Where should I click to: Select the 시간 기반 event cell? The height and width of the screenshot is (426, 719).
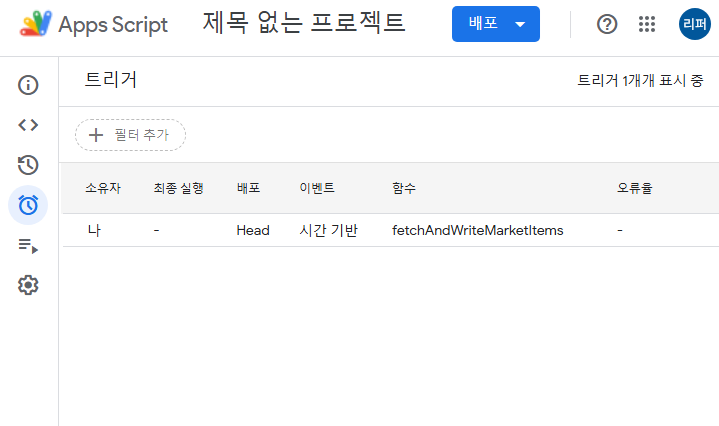click(x=328, y=230)
